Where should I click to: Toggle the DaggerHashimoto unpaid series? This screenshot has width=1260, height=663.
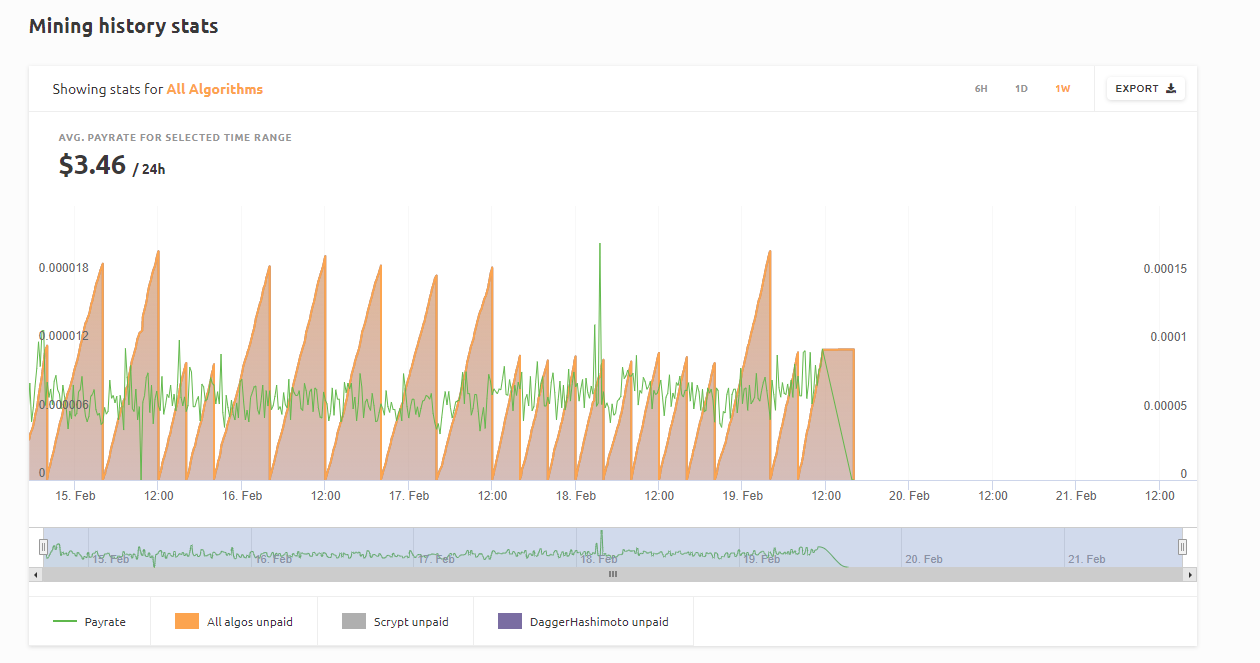583,622
